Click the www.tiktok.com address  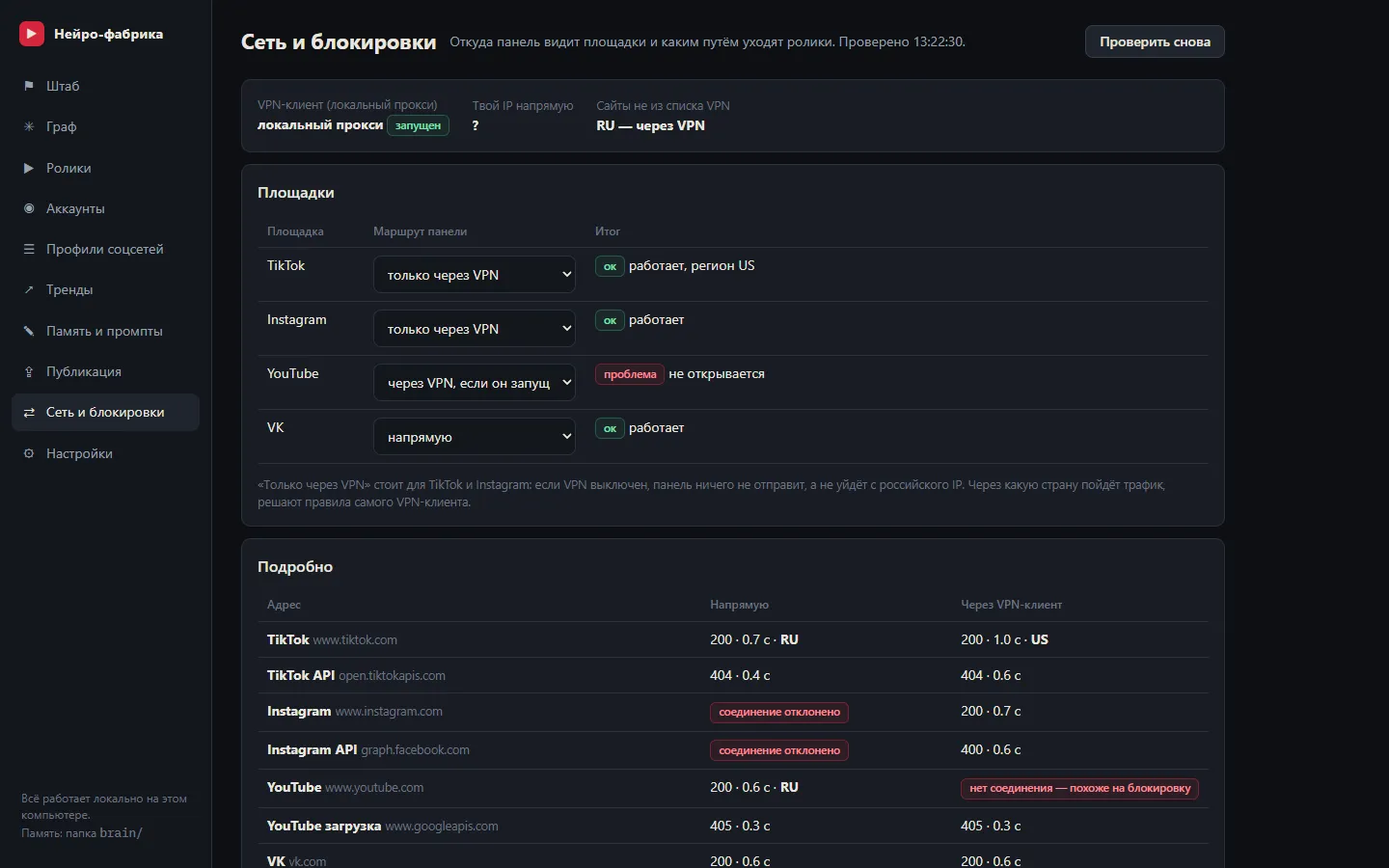tap(355, 640)
